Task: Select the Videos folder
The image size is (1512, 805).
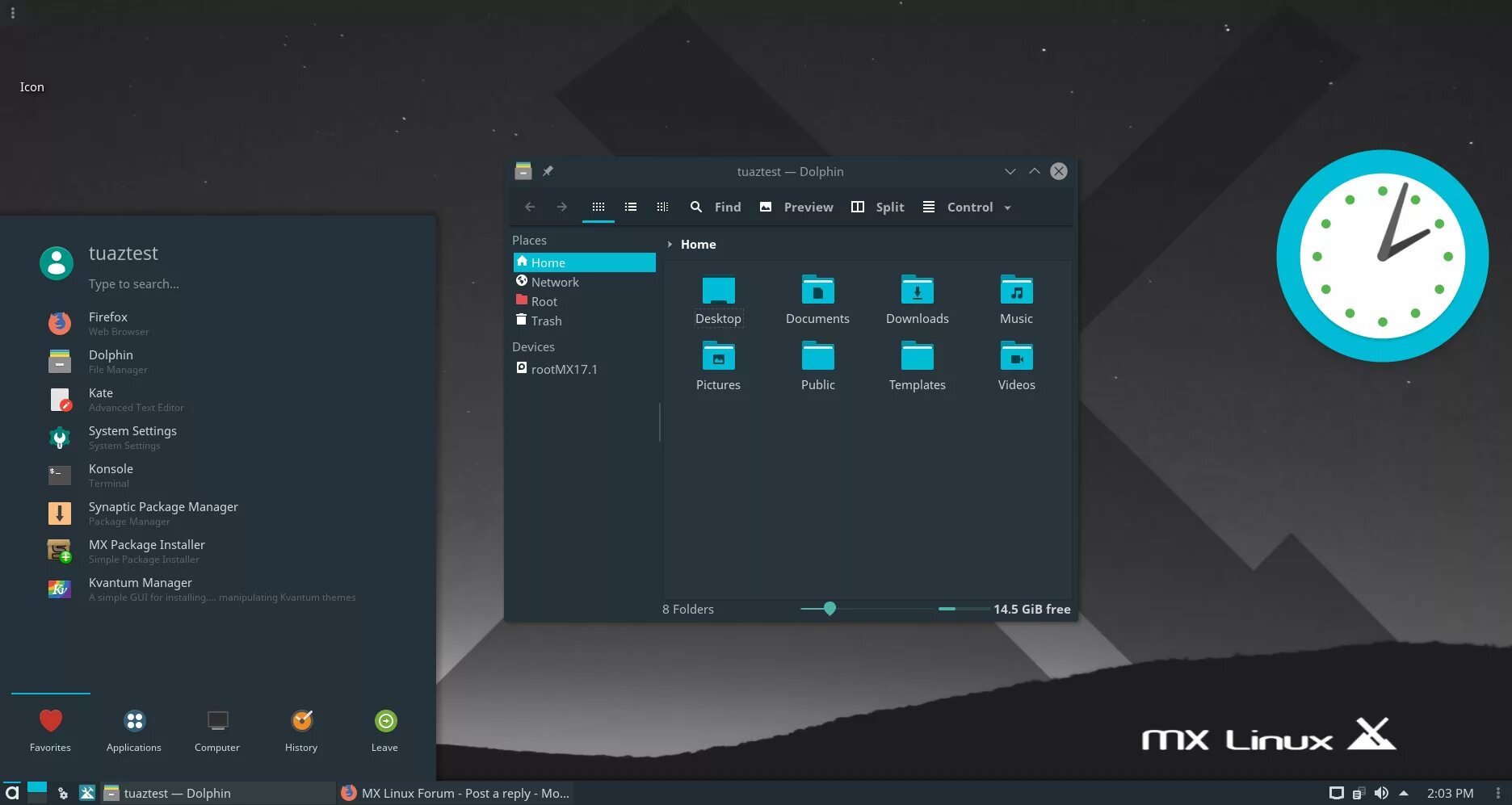Action: (x=1016, y=367)
